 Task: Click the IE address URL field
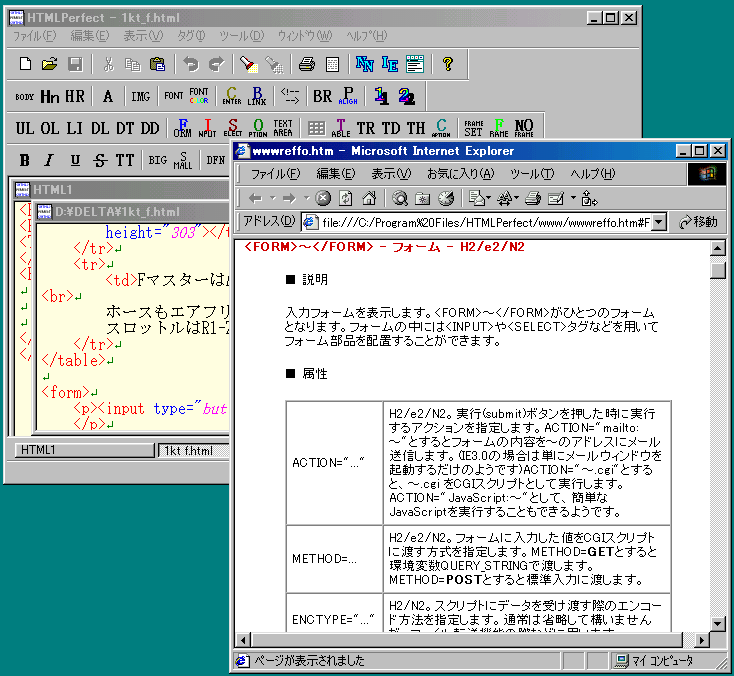(x=477, y=222)
